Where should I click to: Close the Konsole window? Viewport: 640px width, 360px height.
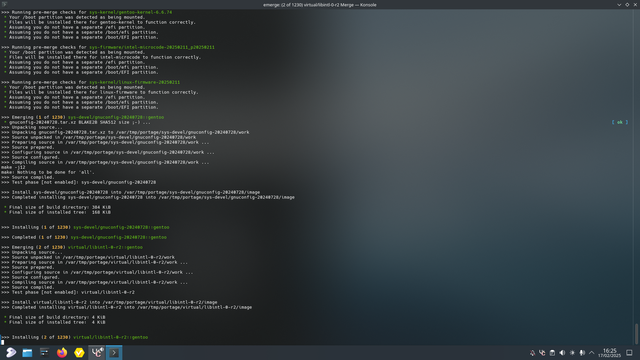[635, 4]
